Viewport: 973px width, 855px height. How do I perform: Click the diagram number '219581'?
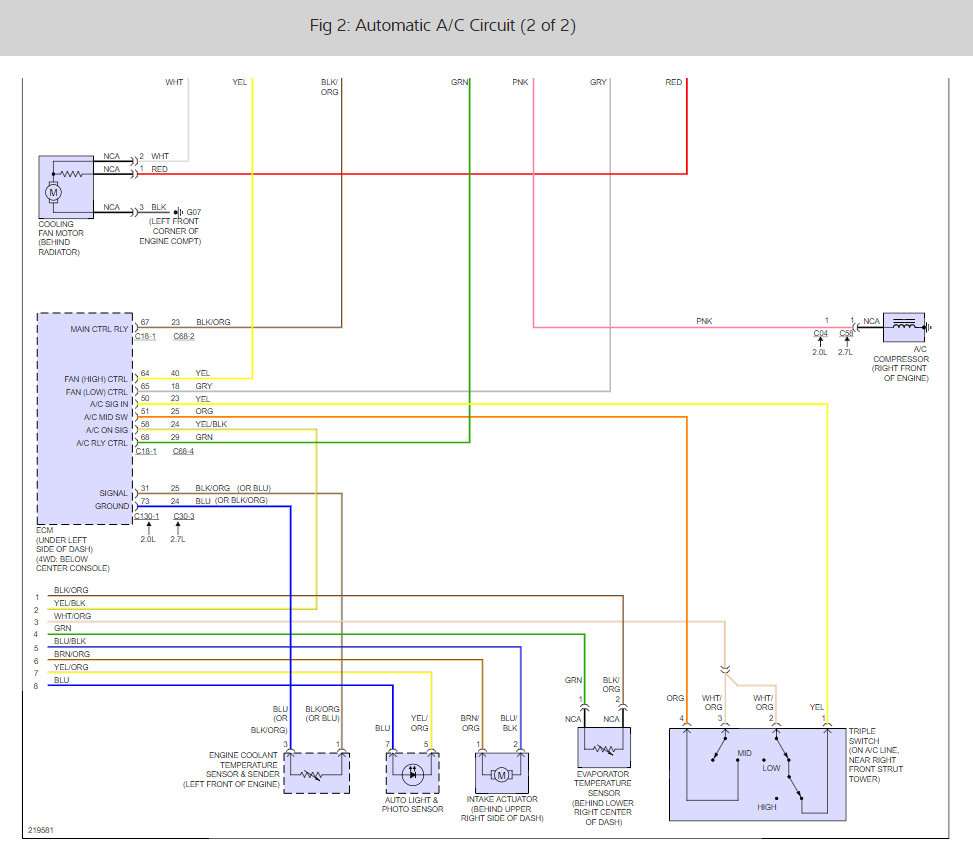click(x=41, y=830)
